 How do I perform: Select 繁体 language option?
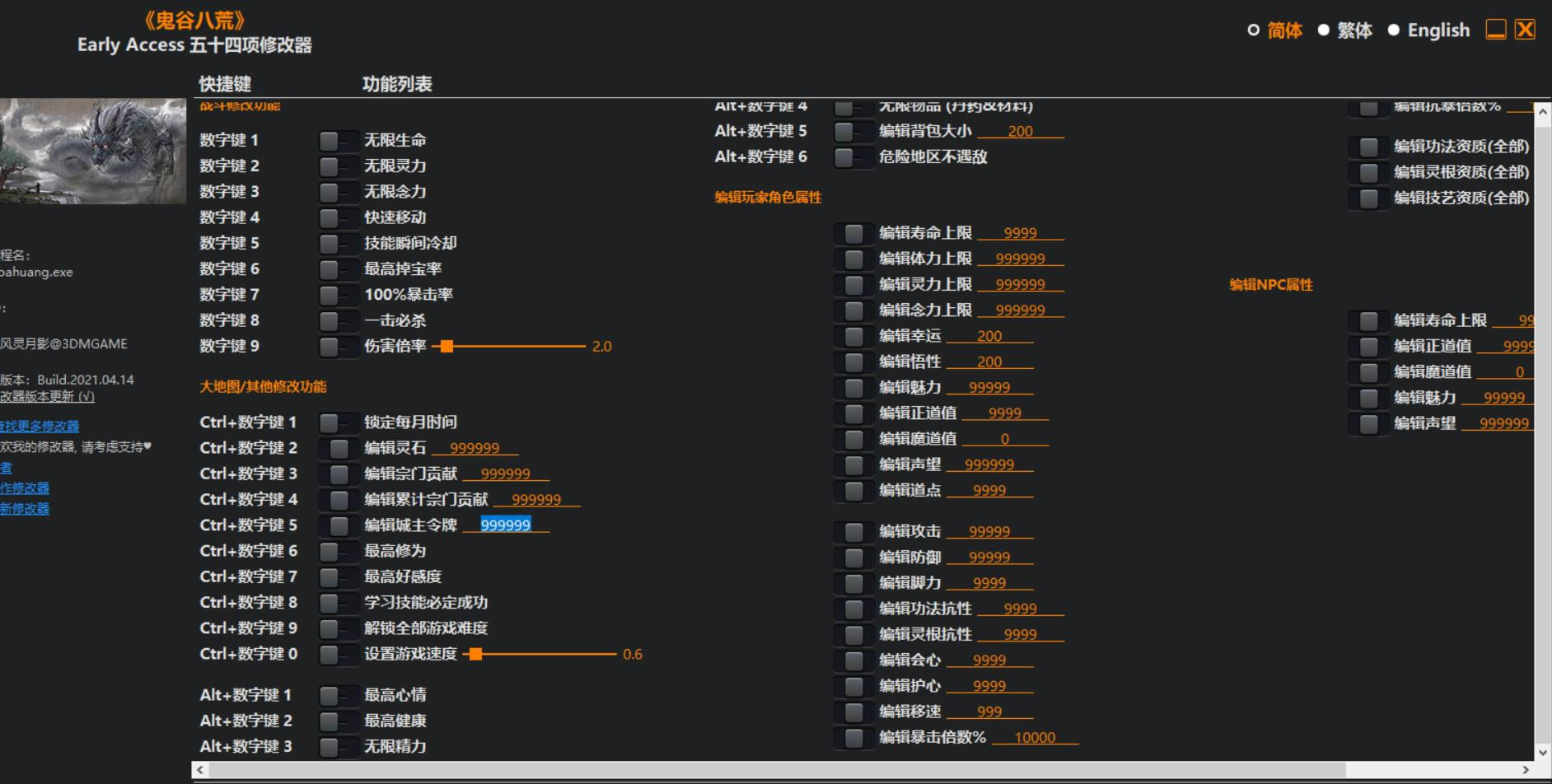[1345, 30]
